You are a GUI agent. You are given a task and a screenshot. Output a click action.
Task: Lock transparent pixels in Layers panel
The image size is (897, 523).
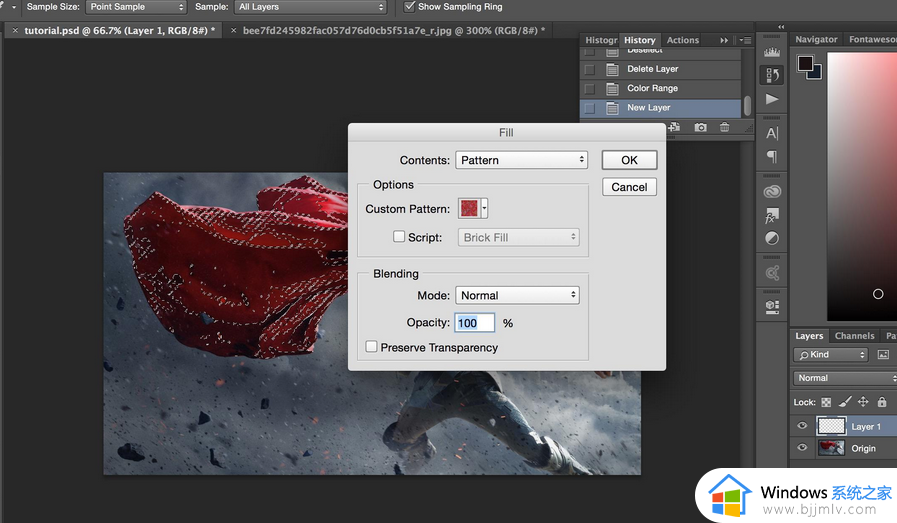click(x=826, y=402)
